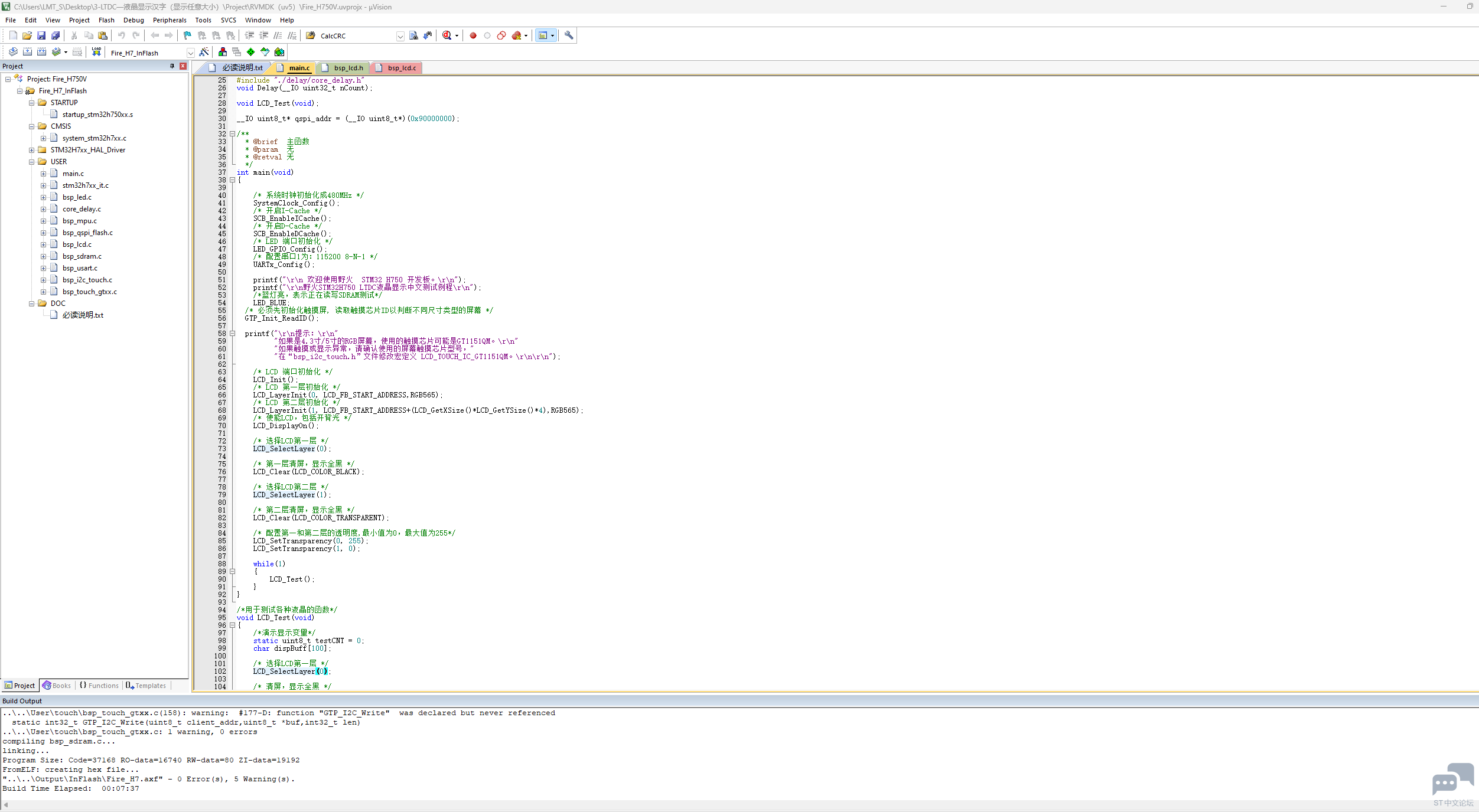Screen dimensions: 1479x812
Task: Switch to the bsp_lcd.c tab
Action: (396, 68)
